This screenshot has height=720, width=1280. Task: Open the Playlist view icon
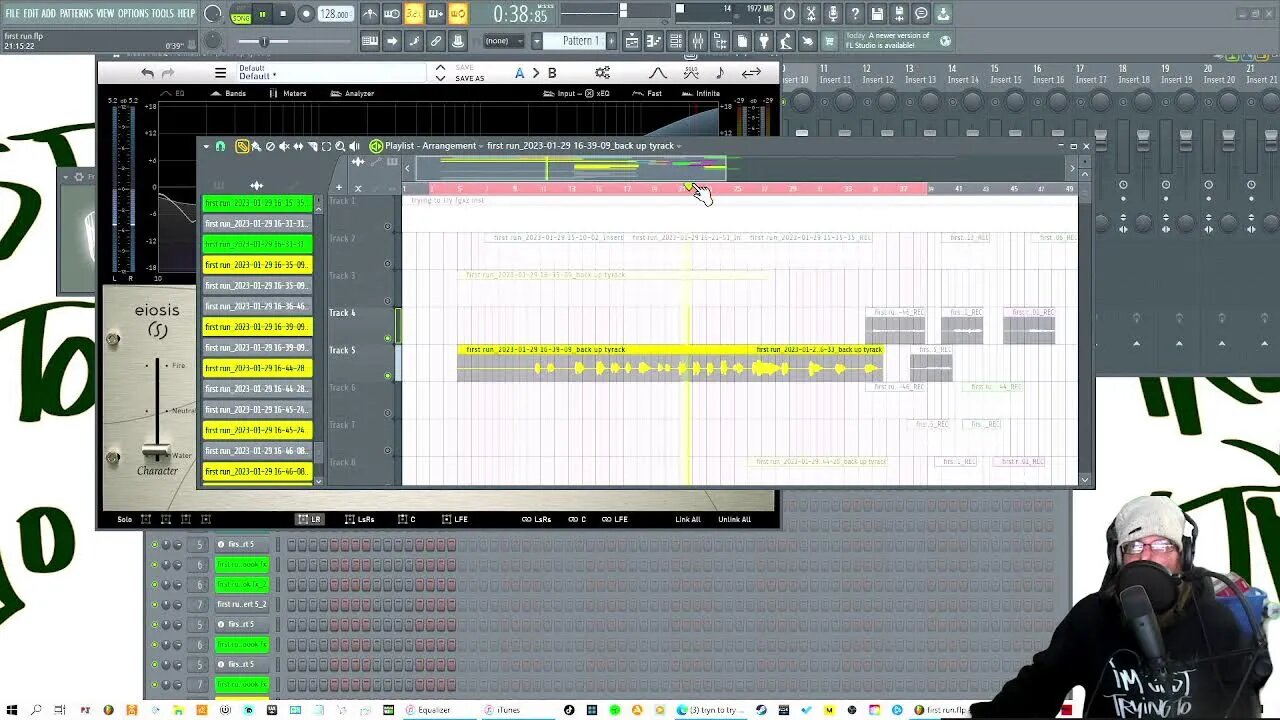(x=631, y=41)
